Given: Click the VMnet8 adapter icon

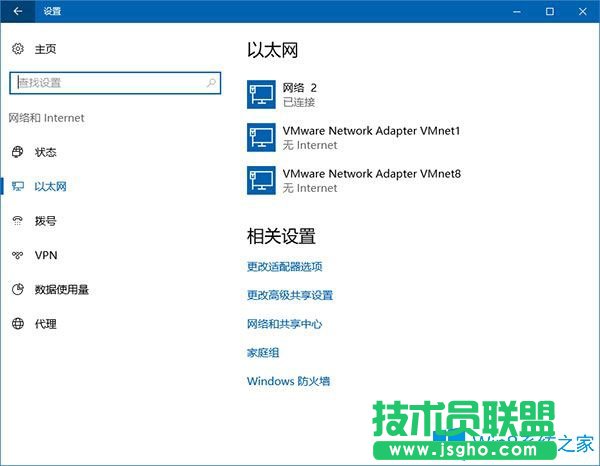Looking at the screenshot, I should coord(261,180).
